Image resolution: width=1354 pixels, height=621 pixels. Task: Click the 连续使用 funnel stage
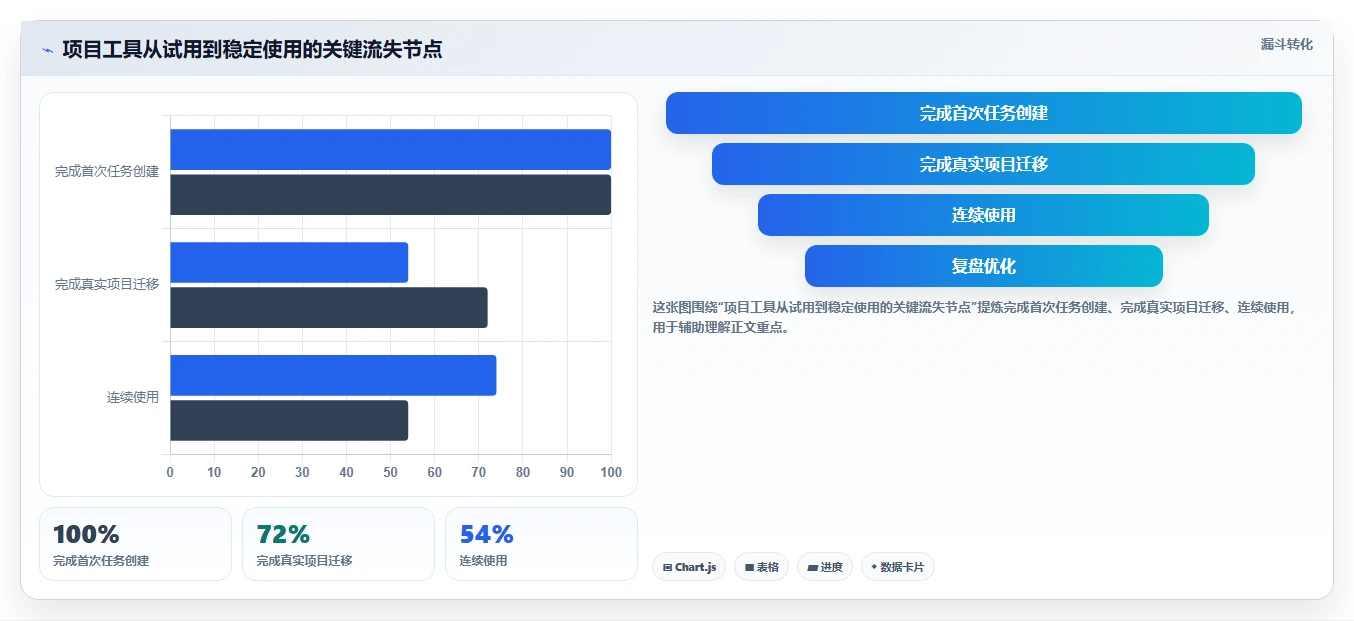[x=984, y=215]
